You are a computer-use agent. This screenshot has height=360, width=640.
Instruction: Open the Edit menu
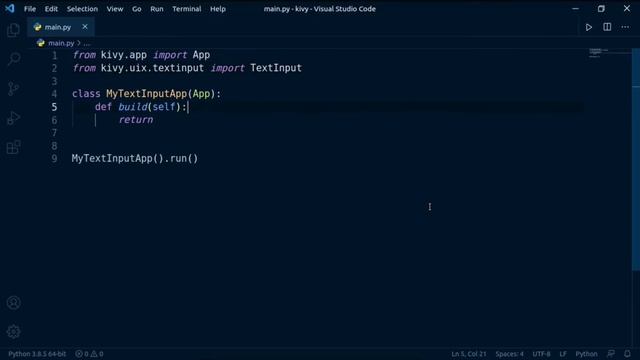pos(51,9)
